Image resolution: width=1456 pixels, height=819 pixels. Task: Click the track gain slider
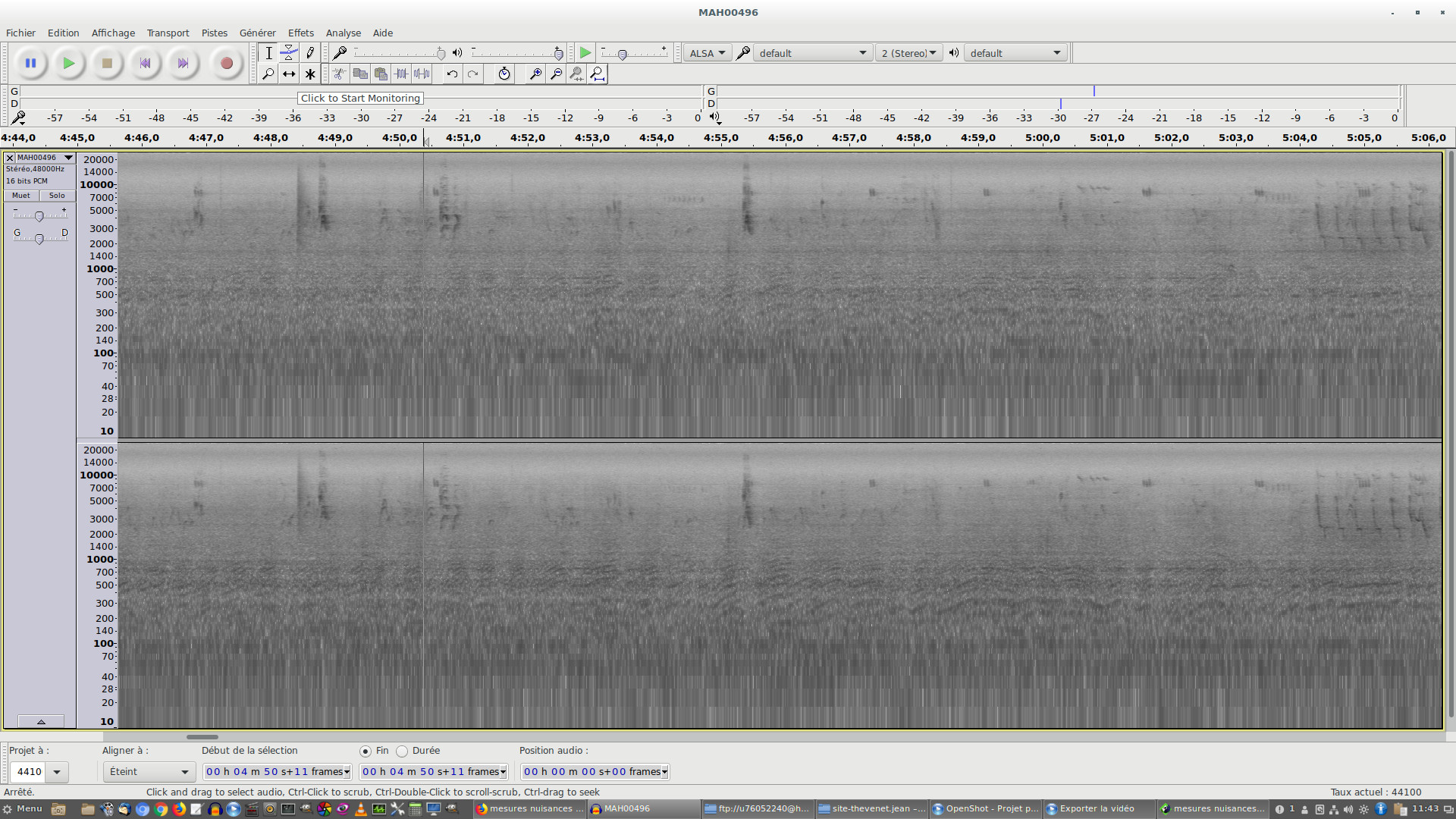point(39,217)
